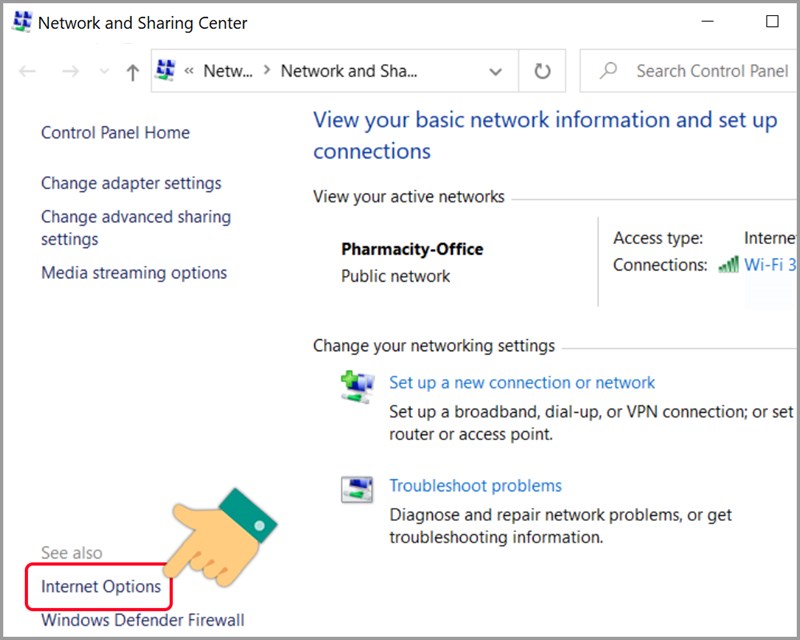
Task: Click the Network and Sharing Center title bar icon
Action: pos(21,21)
